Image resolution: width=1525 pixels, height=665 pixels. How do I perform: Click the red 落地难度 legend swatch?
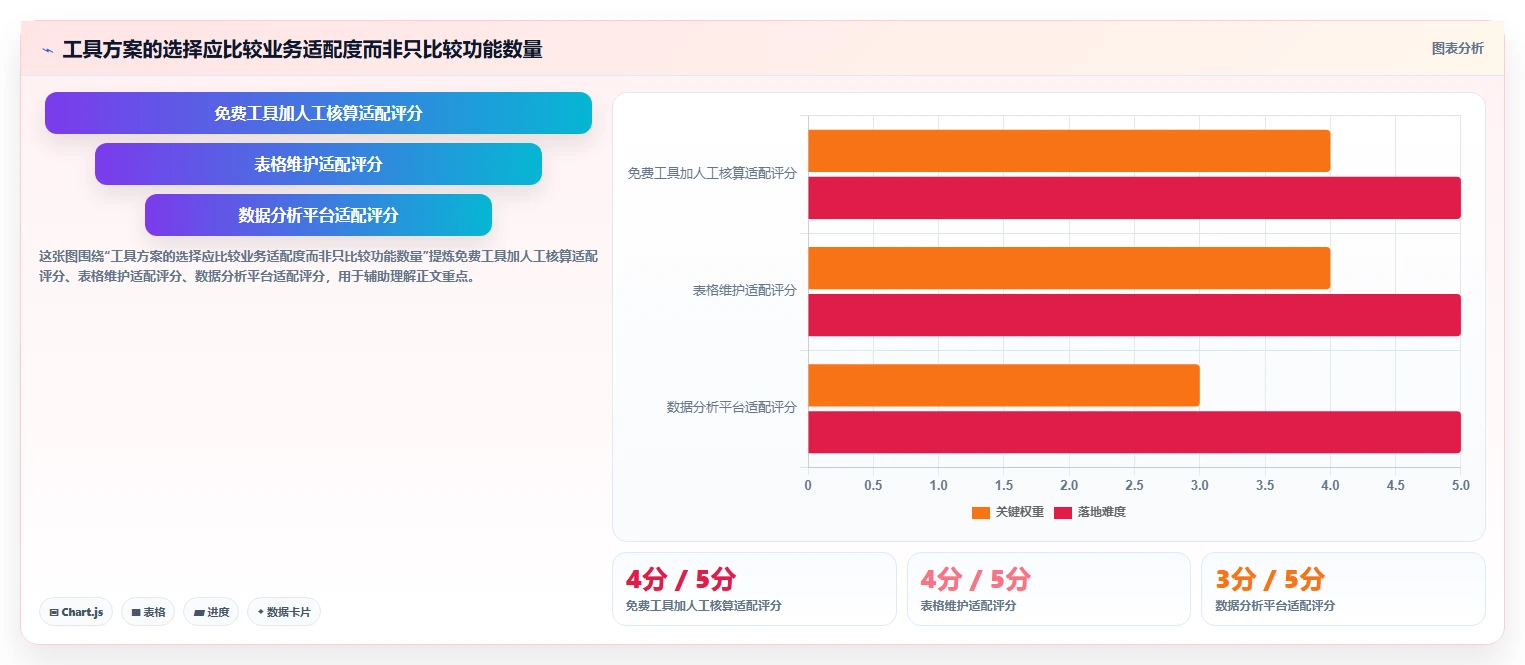click(x=1063, y=513)
